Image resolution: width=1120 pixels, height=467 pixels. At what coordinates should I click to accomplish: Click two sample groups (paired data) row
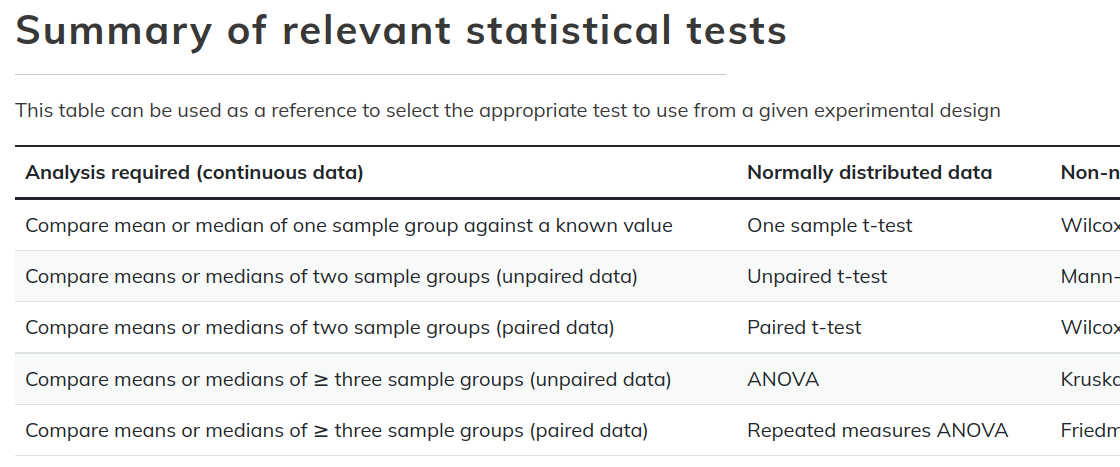click(x=319, y=327)
